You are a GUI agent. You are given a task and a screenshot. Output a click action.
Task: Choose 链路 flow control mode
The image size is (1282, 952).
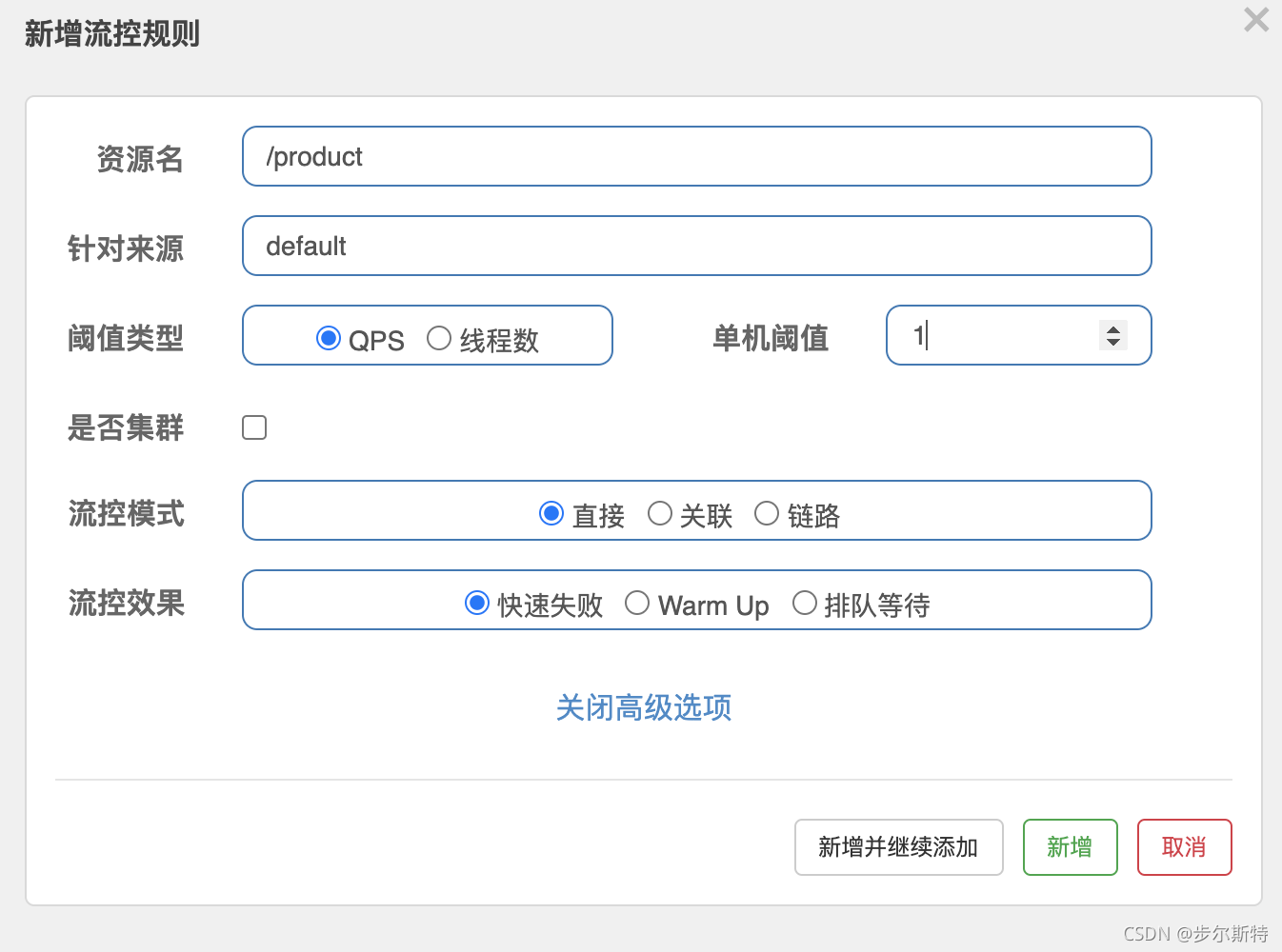(x=767, y=513)
